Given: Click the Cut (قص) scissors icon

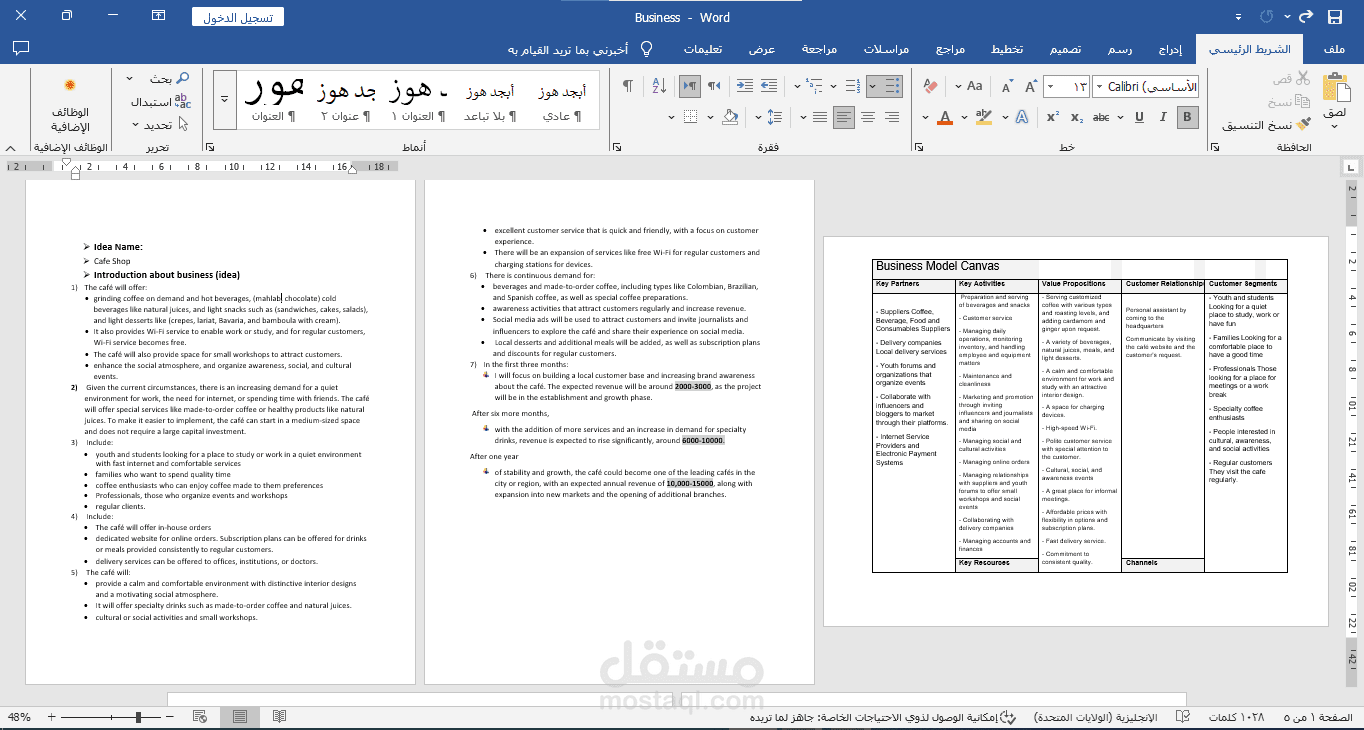Looking at the screenshot, I should click(1303, 79).
